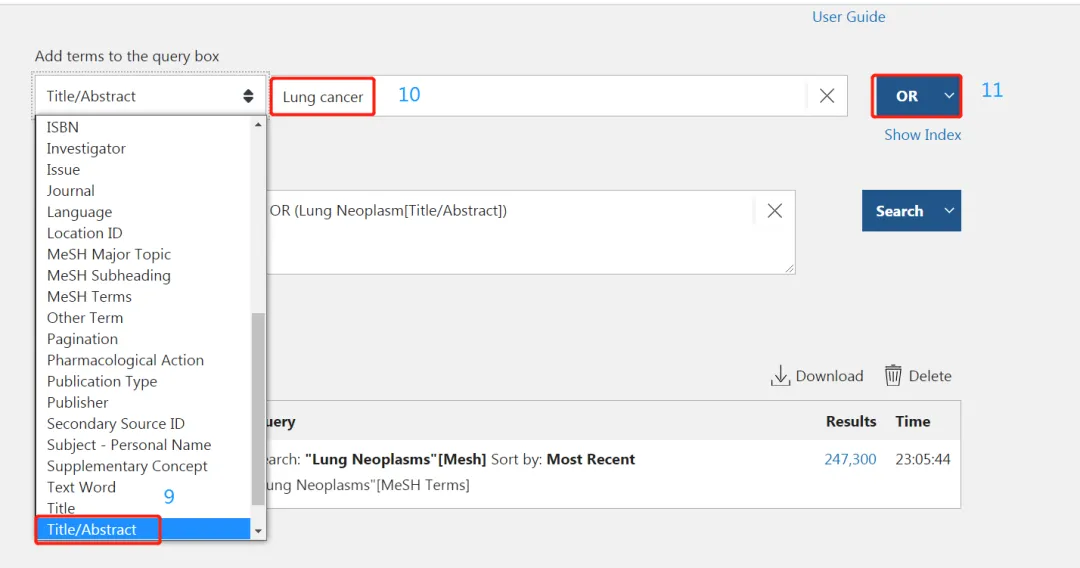Select highlighted Title/Abstract list option
This screenshot has width=1080, height=568.
click(144, 529)
